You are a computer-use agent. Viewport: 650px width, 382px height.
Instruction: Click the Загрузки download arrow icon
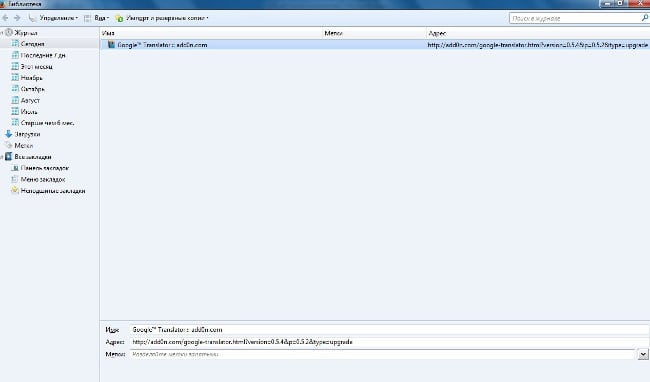click(8, 134)
